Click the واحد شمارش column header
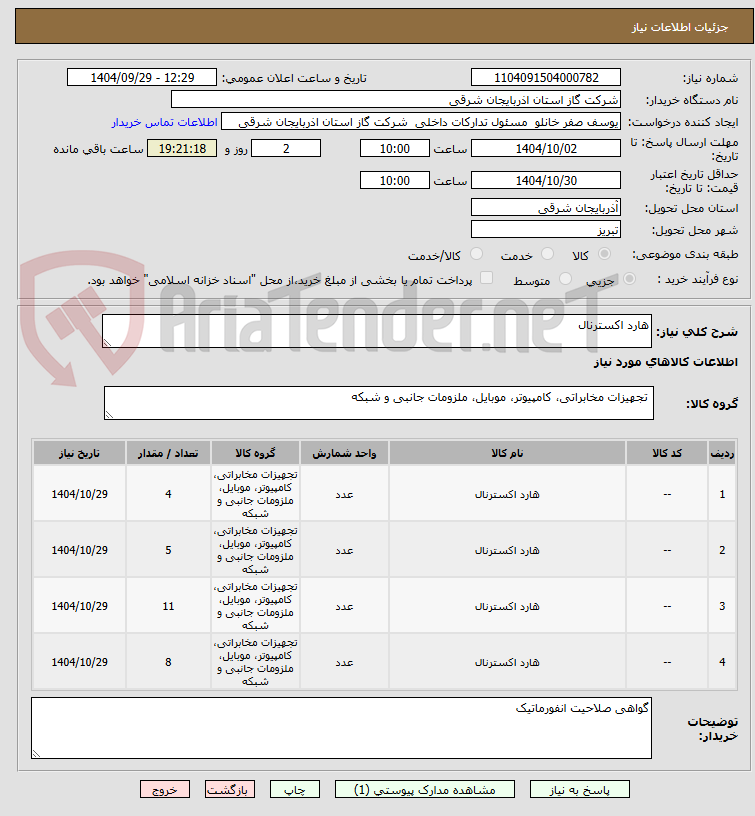This screenshot has height=816, width=755. 344,453
